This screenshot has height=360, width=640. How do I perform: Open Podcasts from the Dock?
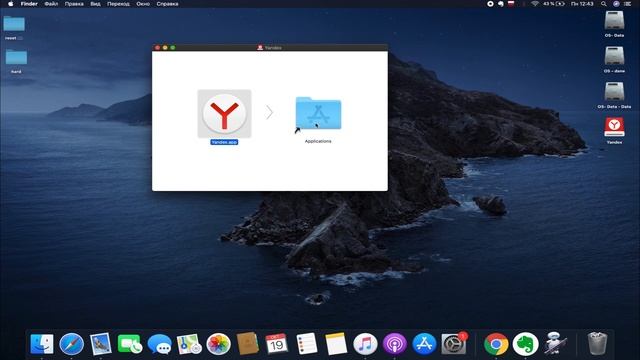[x=395, y=344]
